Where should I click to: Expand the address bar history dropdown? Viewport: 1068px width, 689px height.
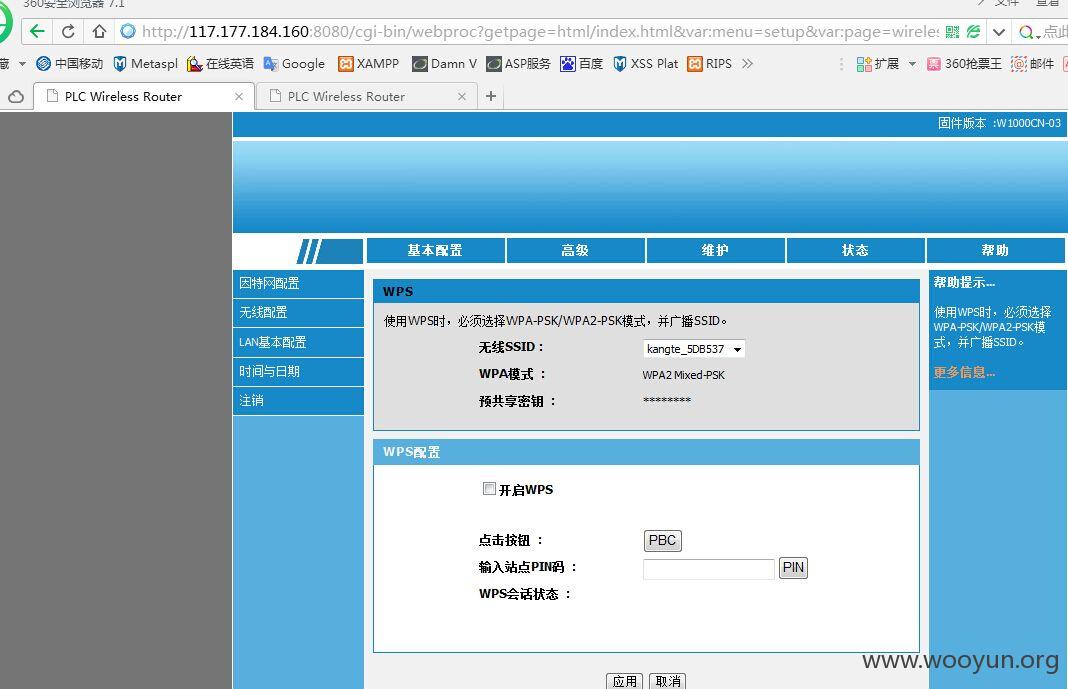[999, 32]
